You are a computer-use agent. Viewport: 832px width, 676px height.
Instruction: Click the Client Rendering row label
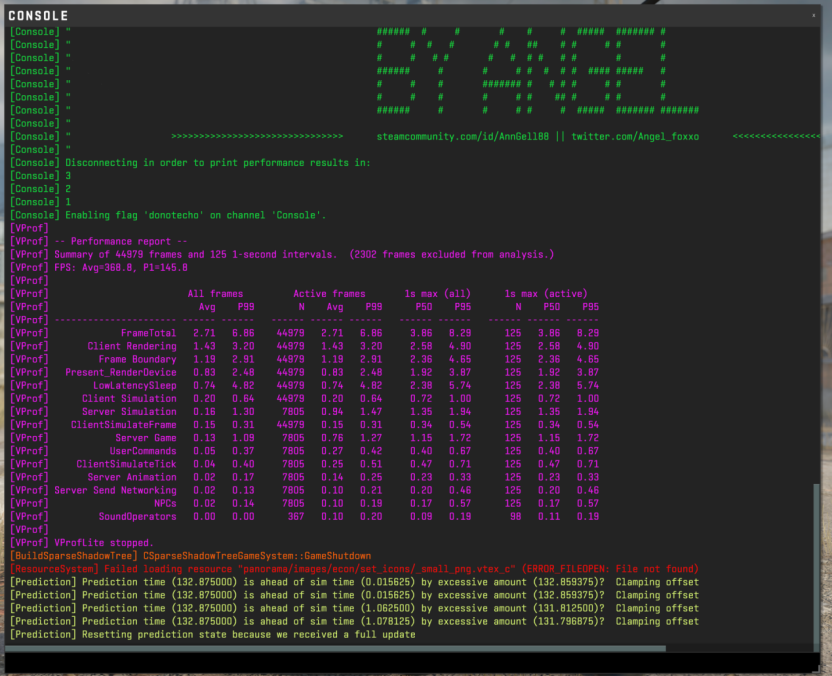pos(132,346)
